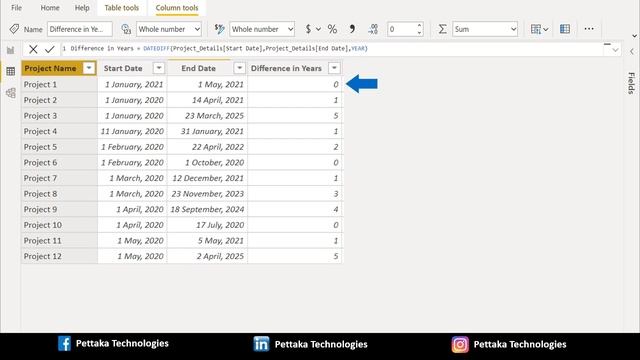Open the Help tab
The image size is (640, 360).
82,8
